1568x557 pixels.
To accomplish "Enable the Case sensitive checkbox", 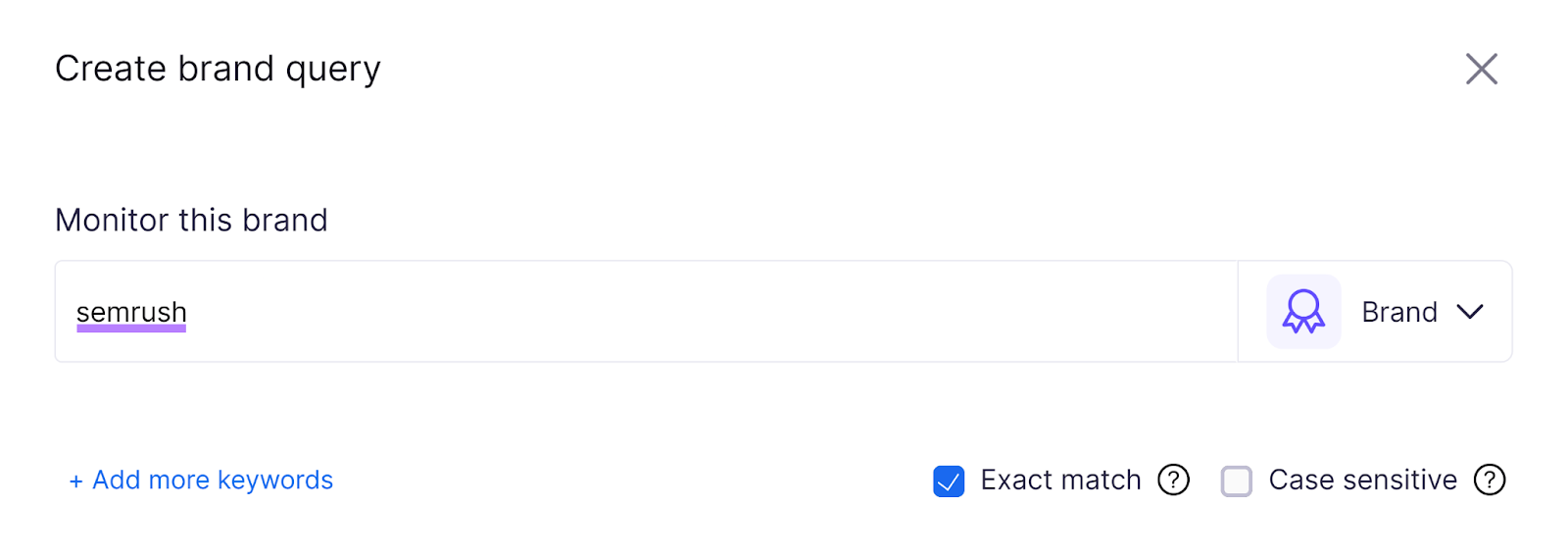I will click(x=1236, y=481).
